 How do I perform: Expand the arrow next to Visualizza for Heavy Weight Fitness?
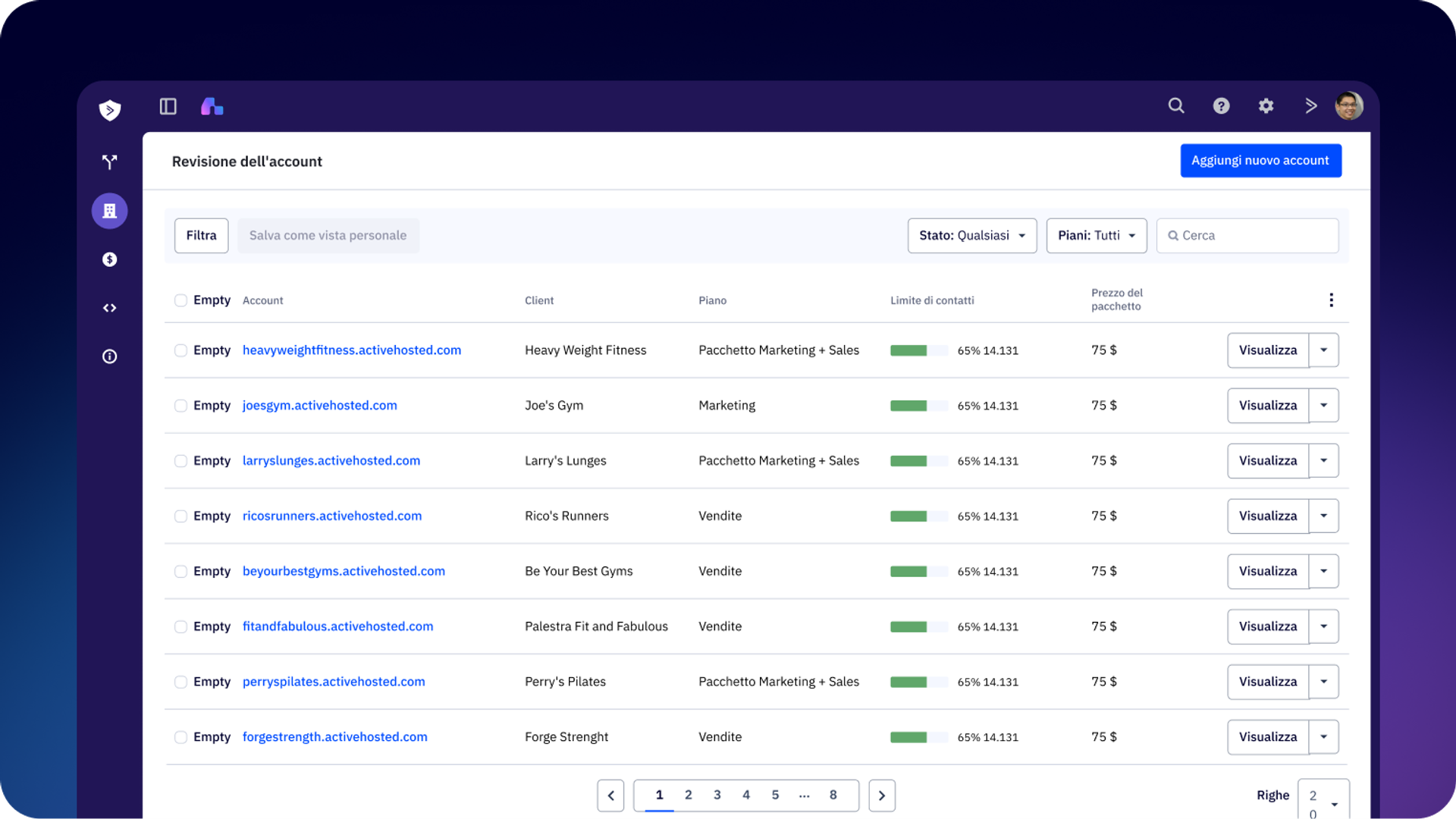1324,350
